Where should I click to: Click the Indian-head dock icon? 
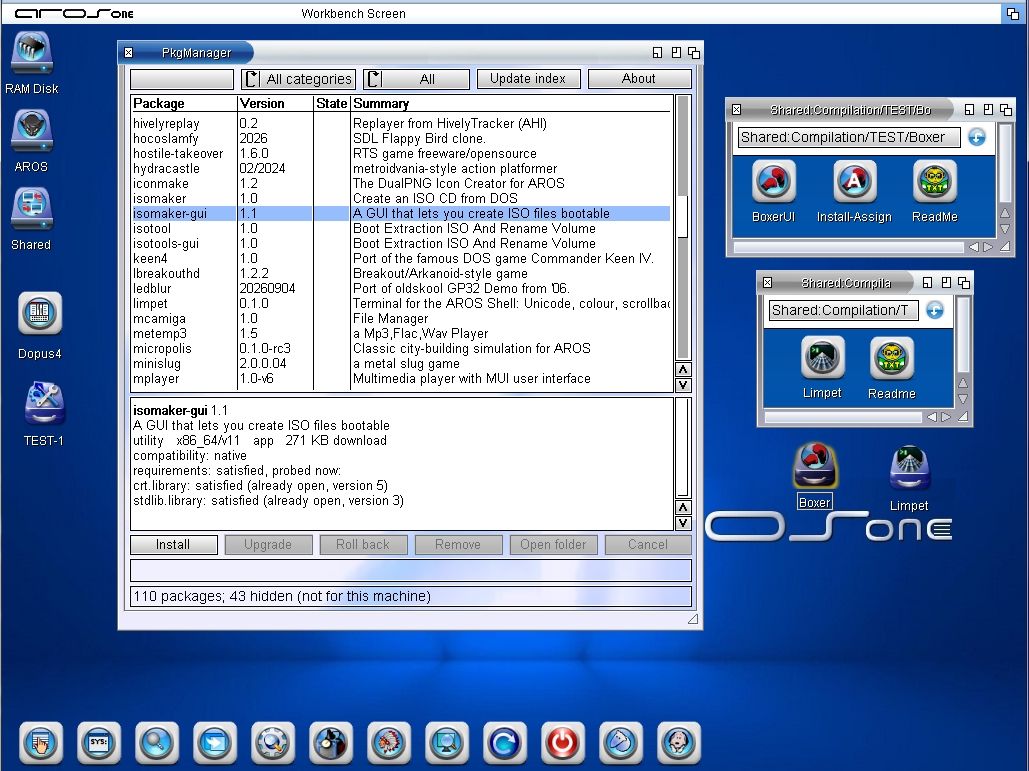[x=388, y=743]
